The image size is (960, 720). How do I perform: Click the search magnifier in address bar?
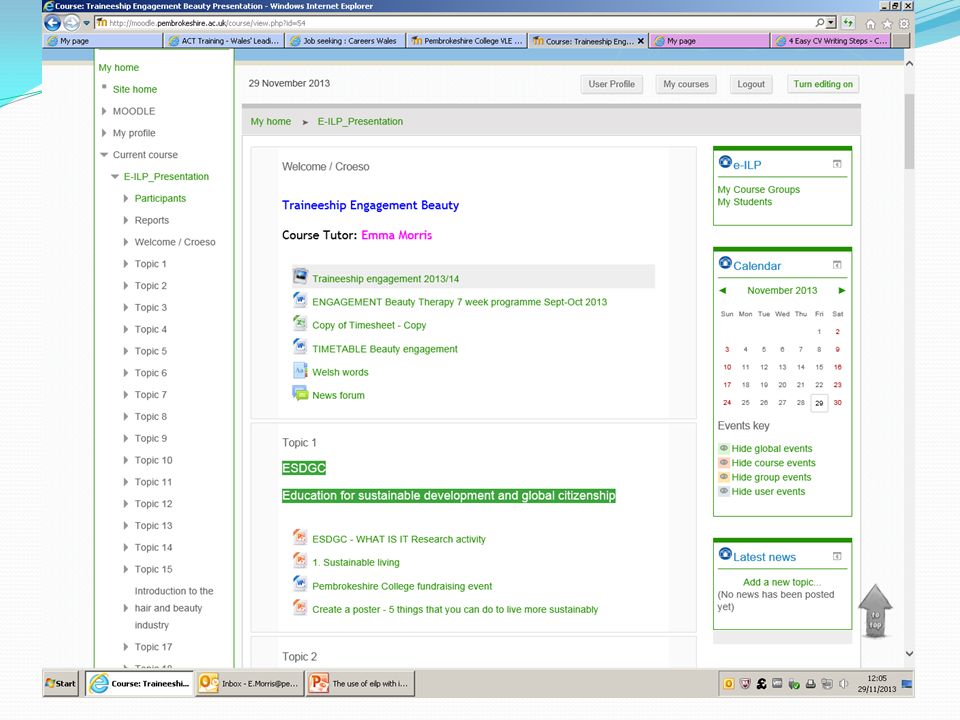820,23
